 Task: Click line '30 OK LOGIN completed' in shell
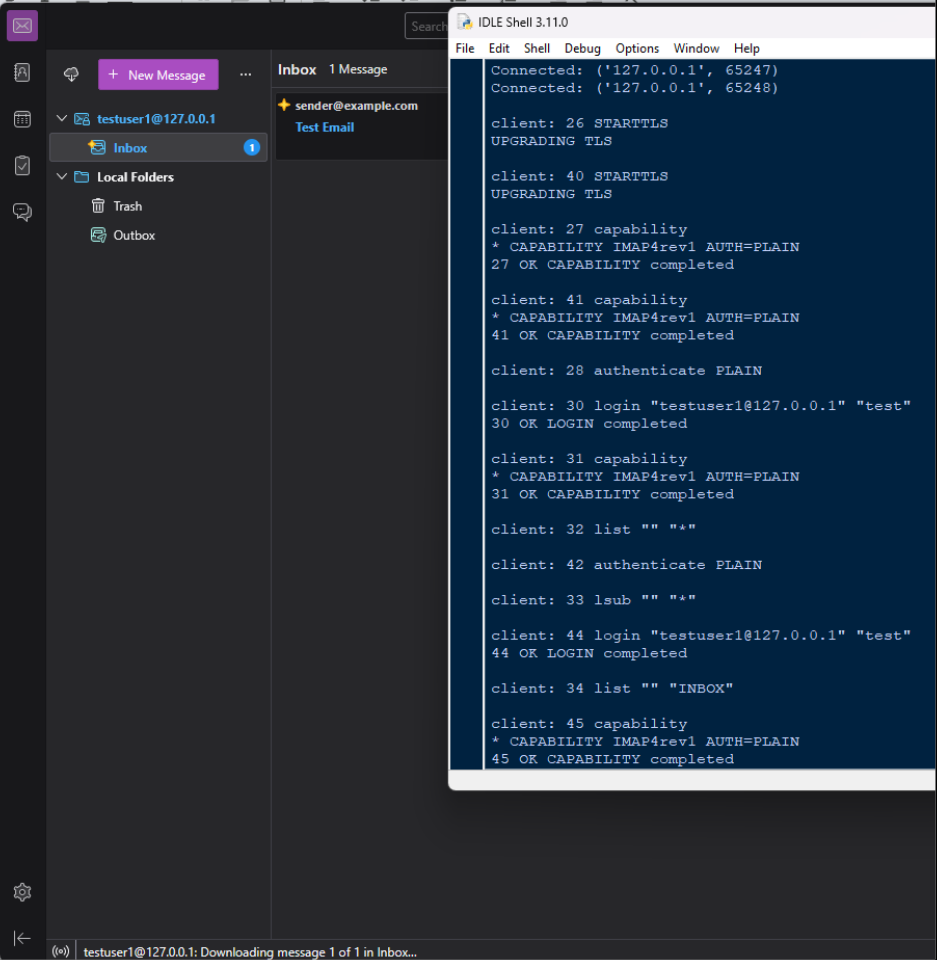(x=589, y=424)
